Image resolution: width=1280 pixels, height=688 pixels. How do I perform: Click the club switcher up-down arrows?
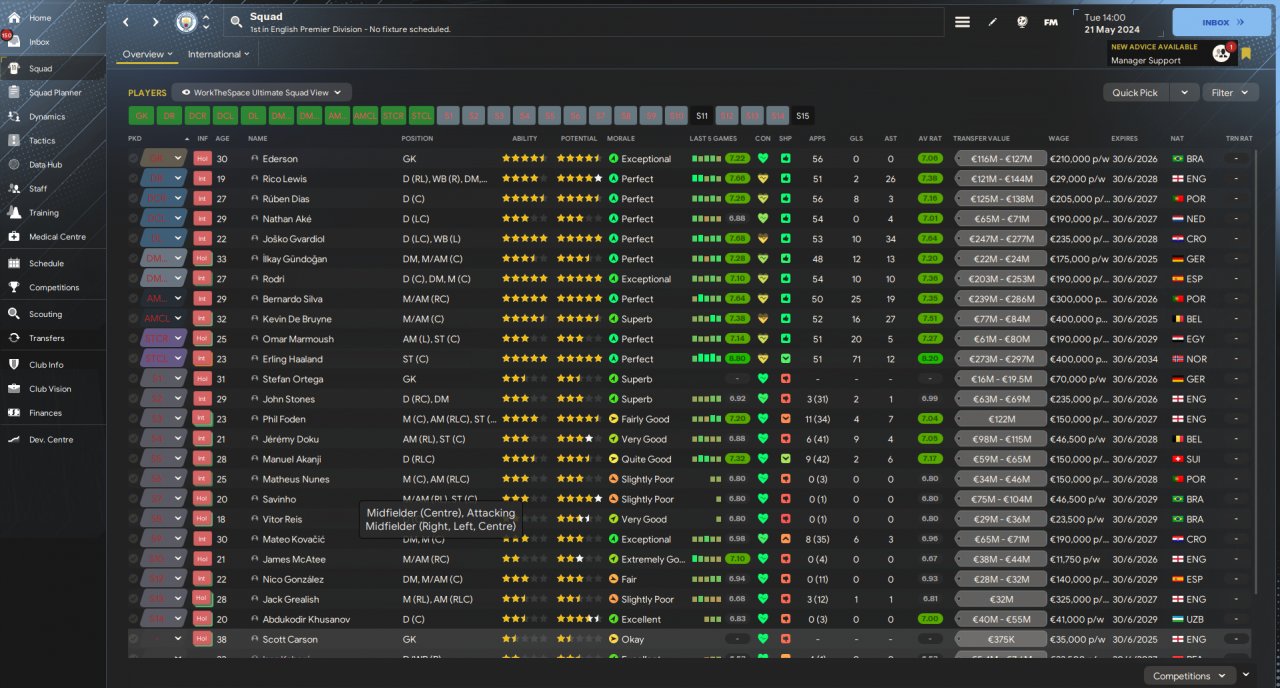pos(206,22)
